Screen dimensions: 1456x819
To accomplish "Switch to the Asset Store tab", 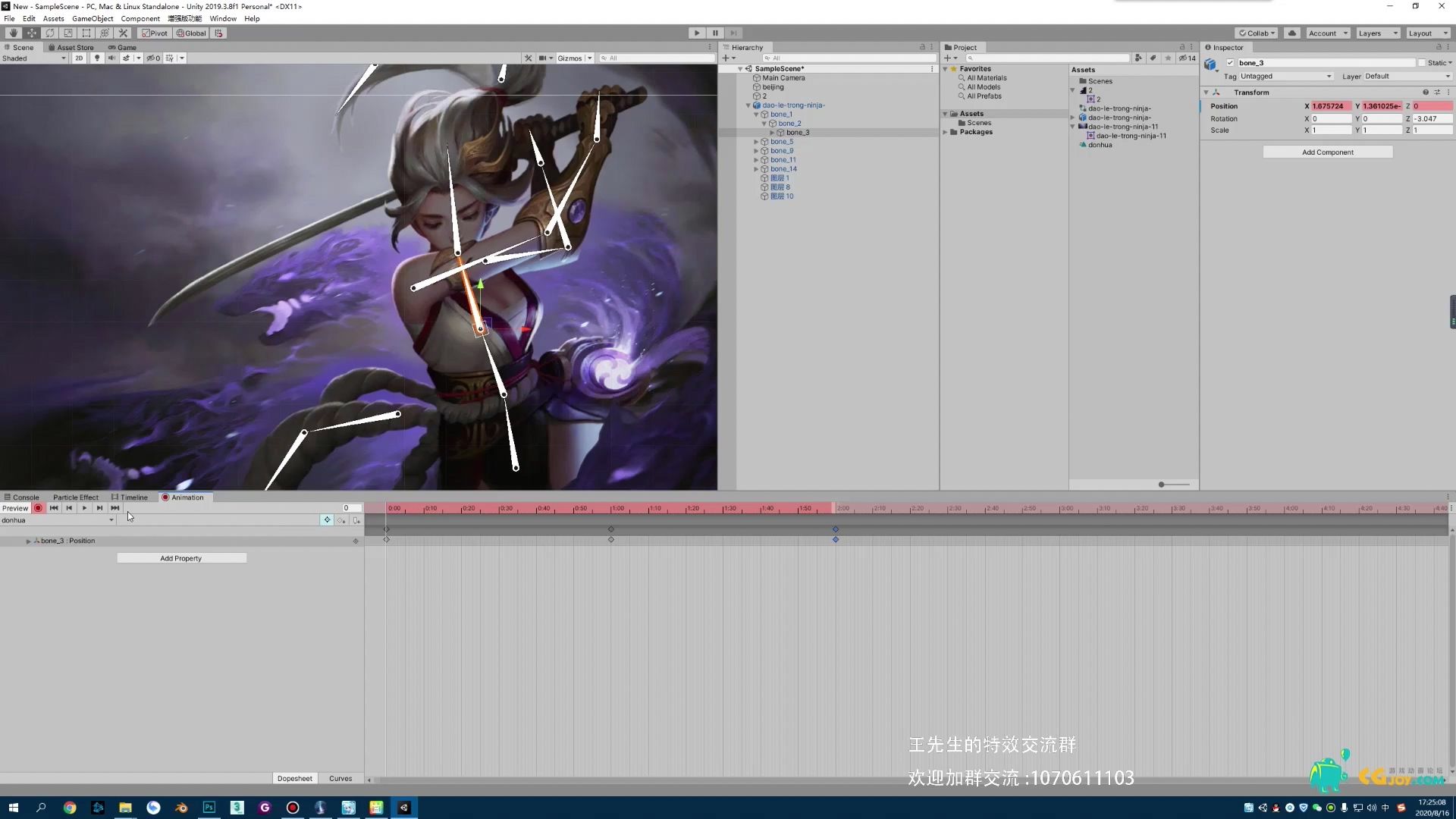I will coord(71,47).
